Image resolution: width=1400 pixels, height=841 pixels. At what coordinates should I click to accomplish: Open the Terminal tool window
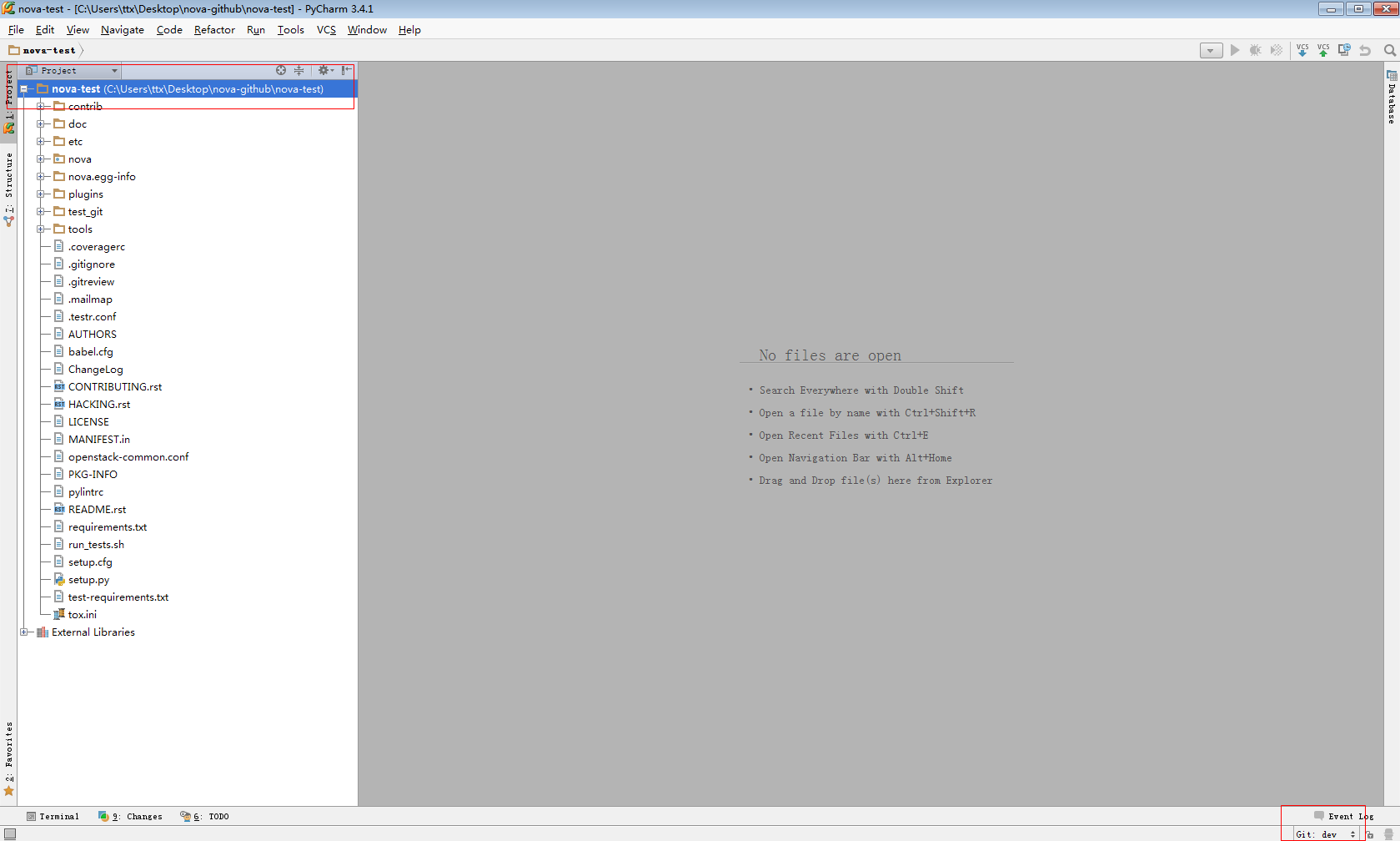(53, 816)
